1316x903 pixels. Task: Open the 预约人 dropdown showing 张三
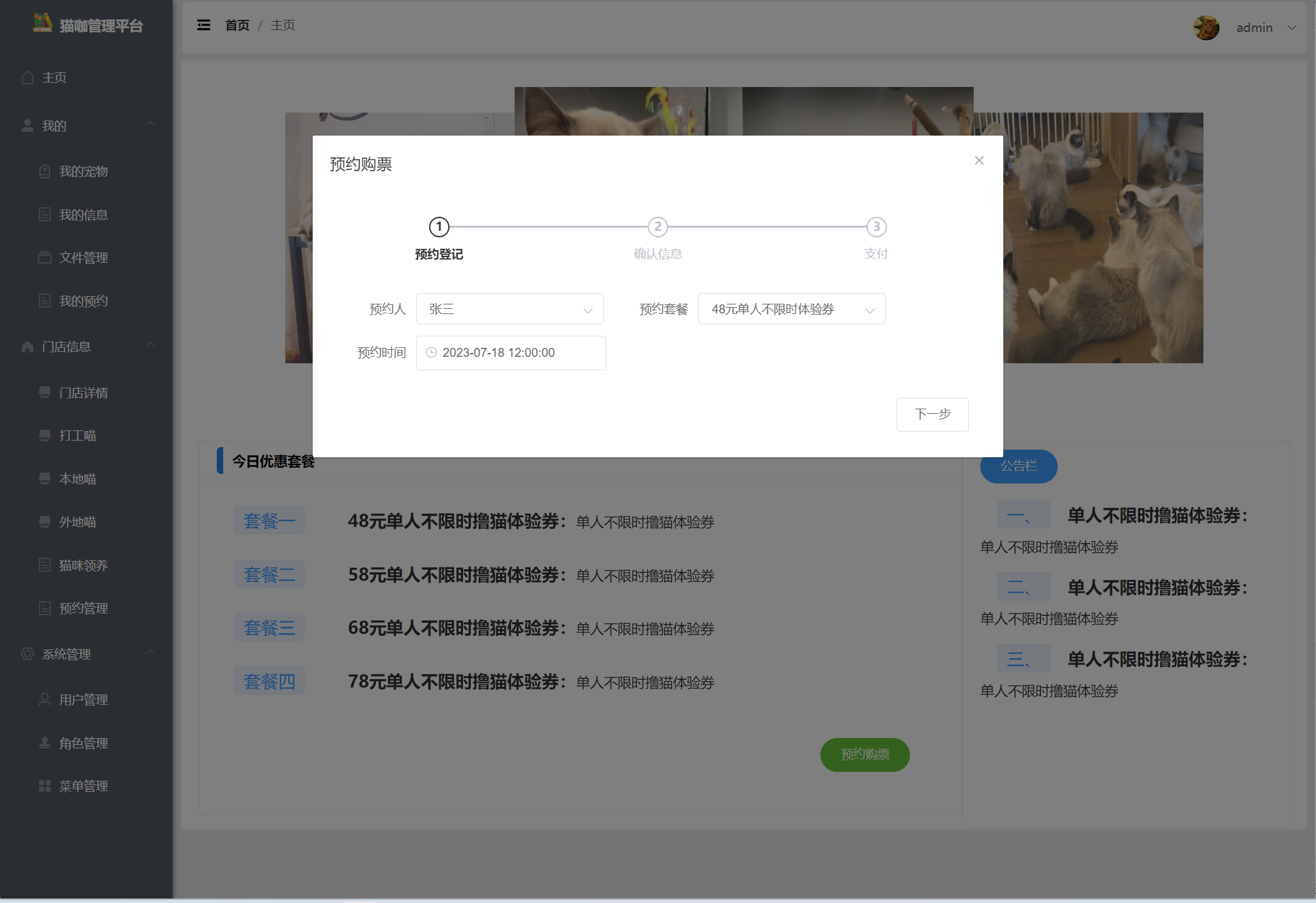click(x=510, y=309)
